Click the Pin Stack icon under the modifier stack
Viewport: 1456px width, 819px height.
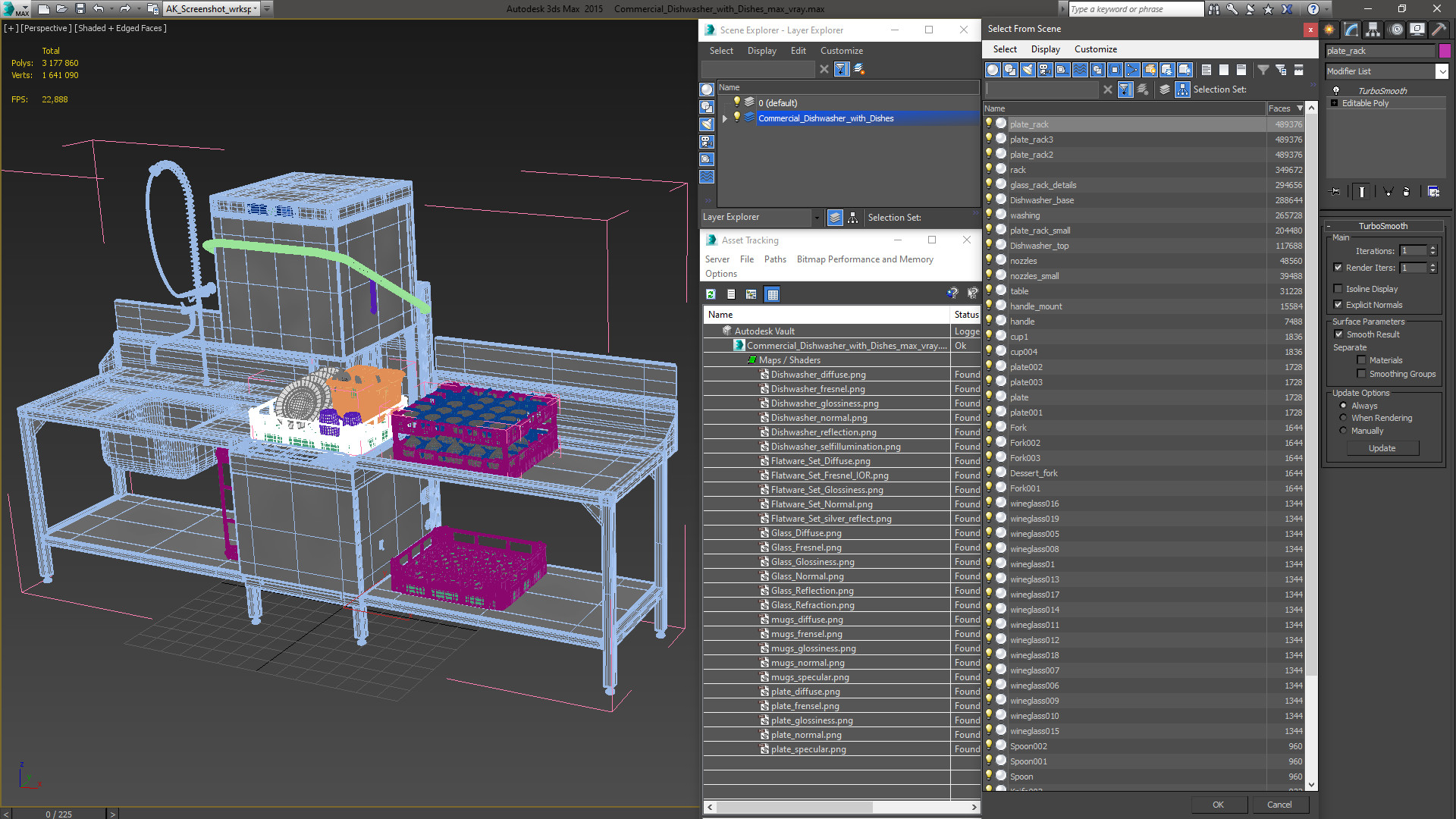coord(1335,192)
